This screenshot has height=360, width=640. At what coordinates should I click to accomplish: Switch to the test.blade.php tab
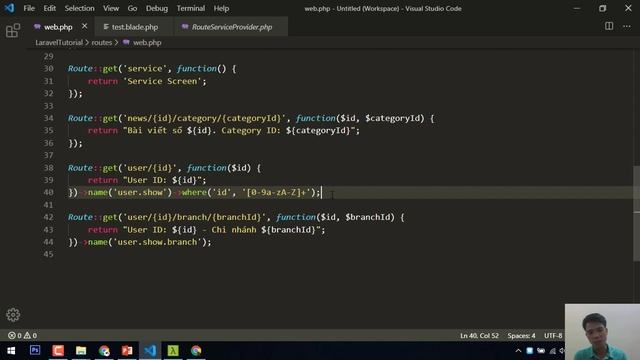[x=135, y=27]
